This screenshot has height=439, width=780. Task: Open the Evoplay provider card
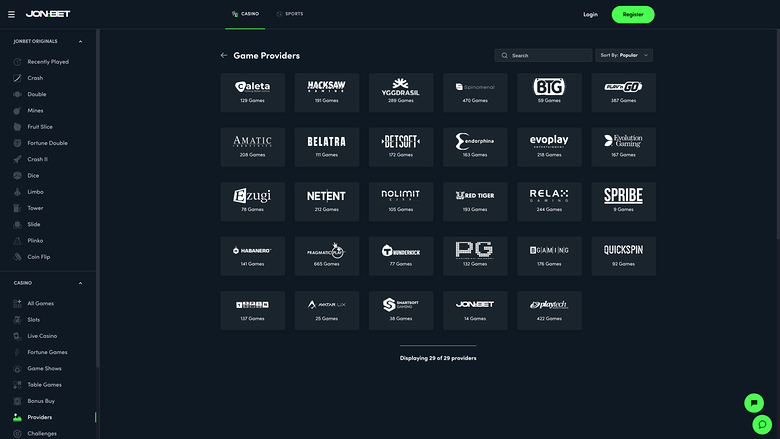549,147
